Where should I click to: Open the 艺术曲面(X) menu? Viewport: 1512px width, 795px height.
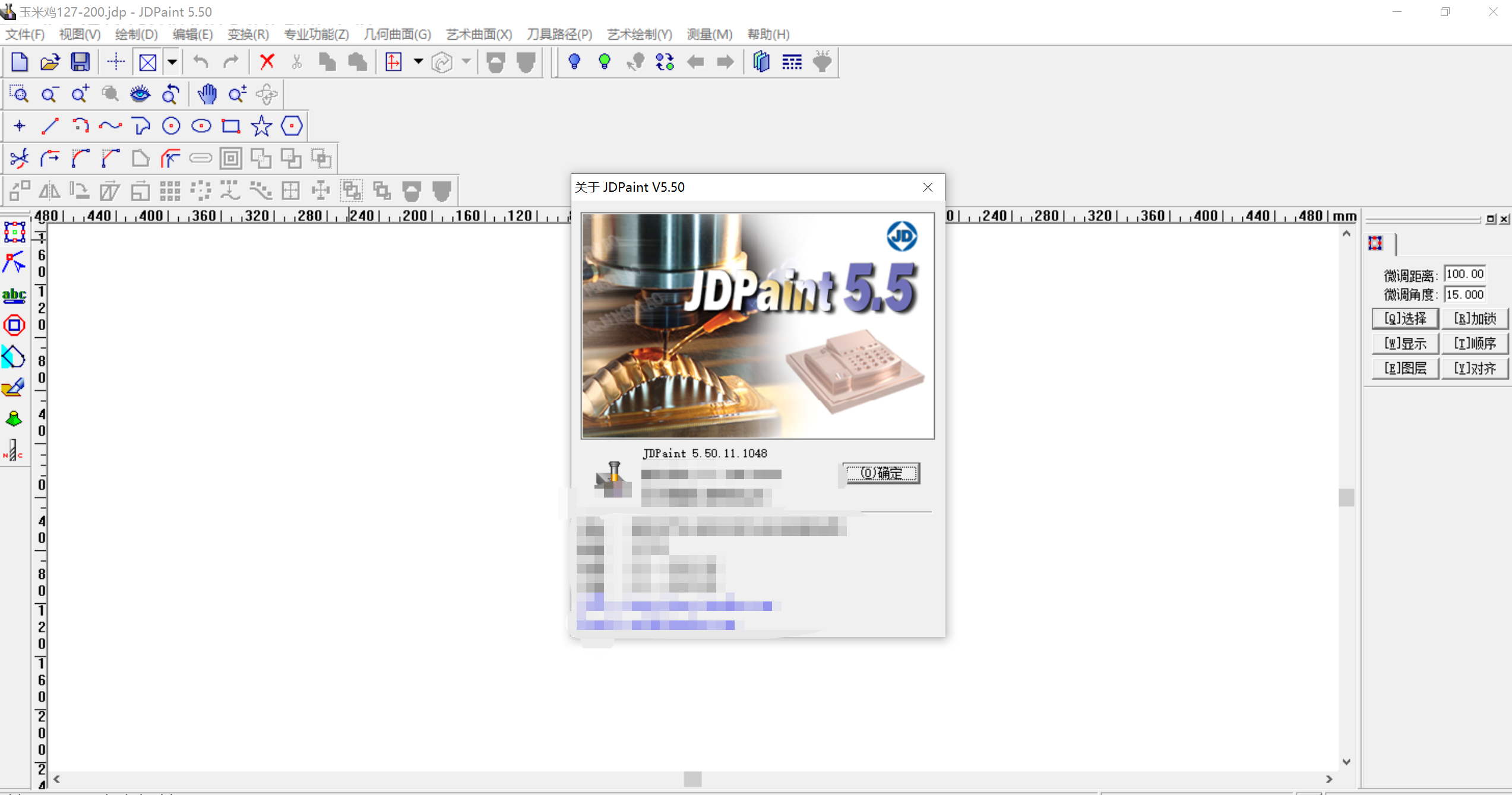pyautogui.click(x=479, y=34)
